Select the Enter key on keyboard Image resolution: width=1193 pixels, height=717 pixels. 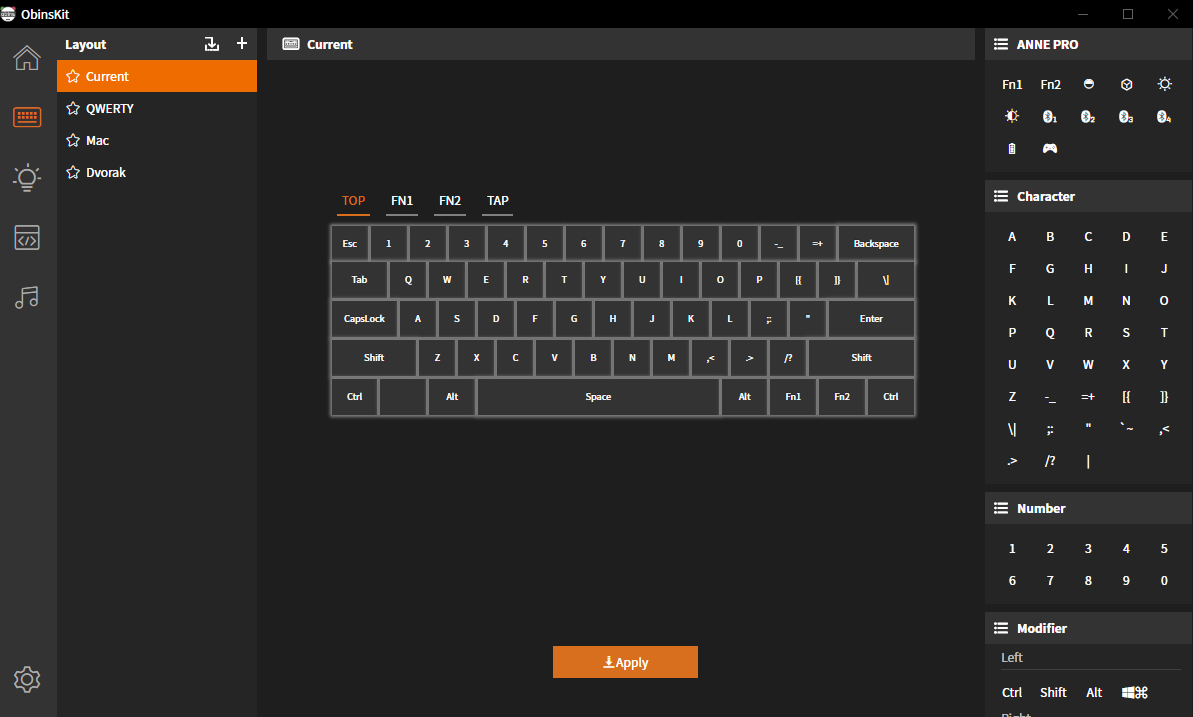tap(871, 318)
